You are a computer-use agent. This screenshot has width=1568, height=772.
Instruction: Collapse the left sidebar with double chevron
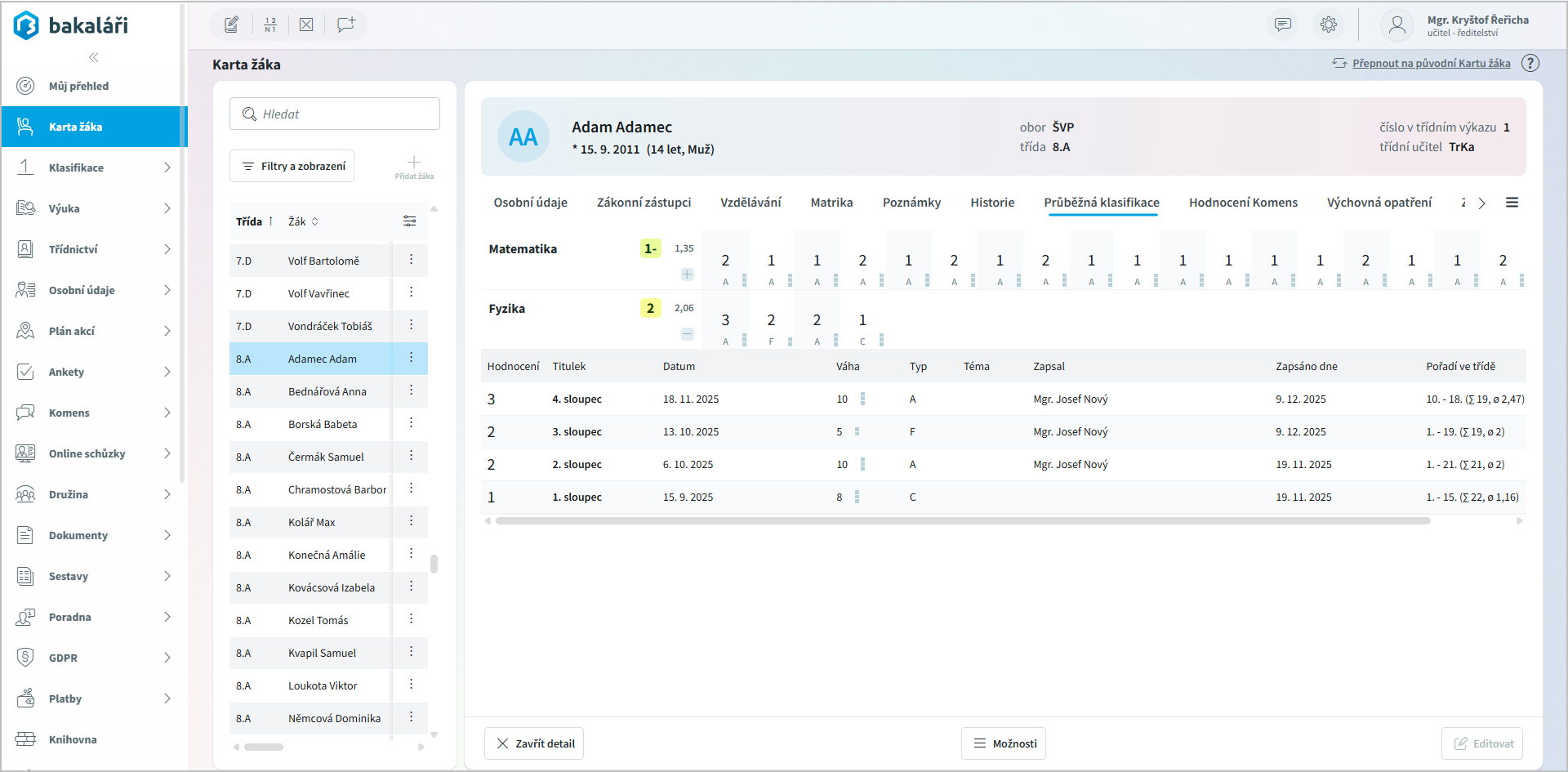(x=94, y=57)
